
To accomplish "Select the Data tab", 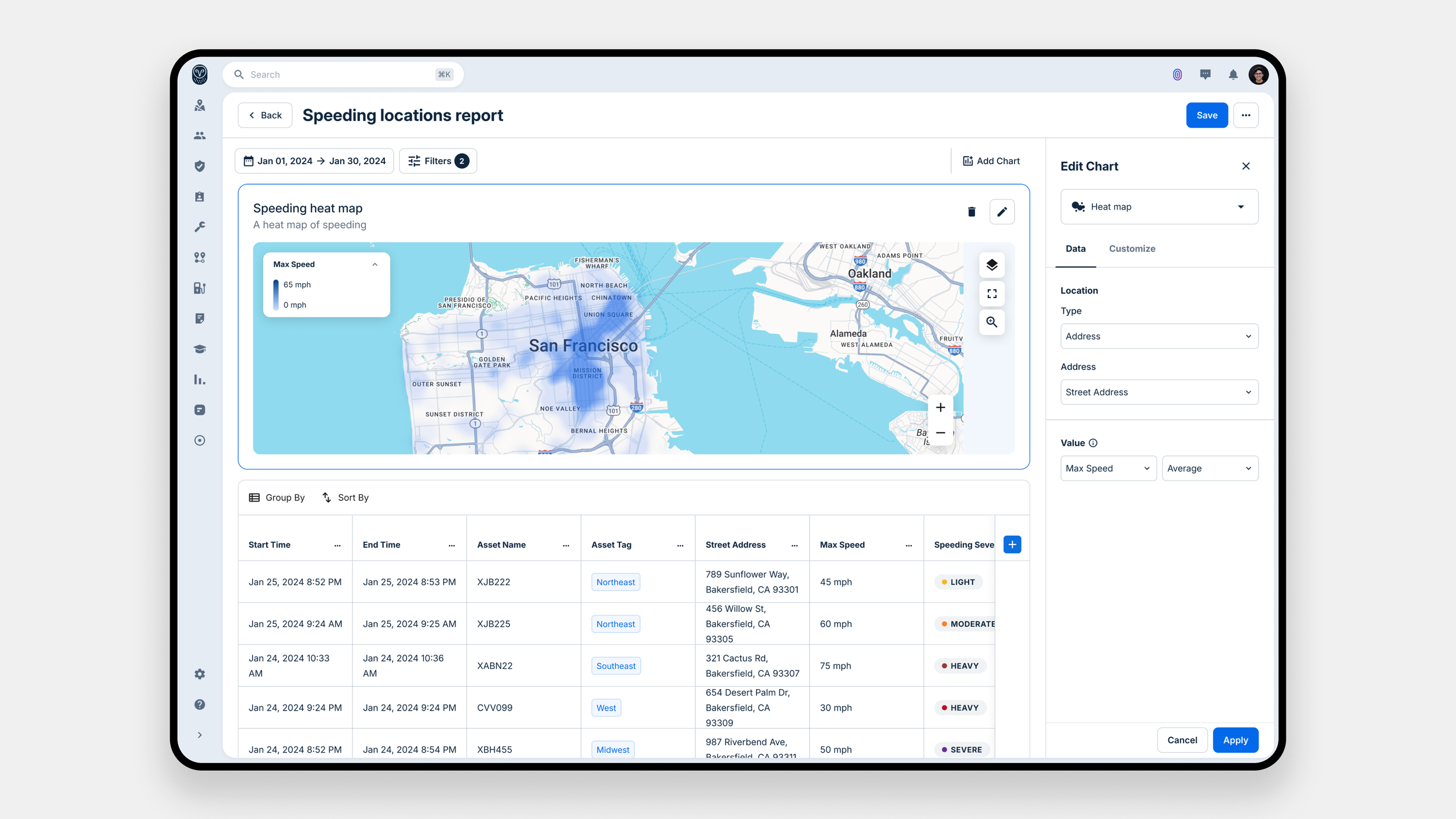I will tap(1075, 249).
